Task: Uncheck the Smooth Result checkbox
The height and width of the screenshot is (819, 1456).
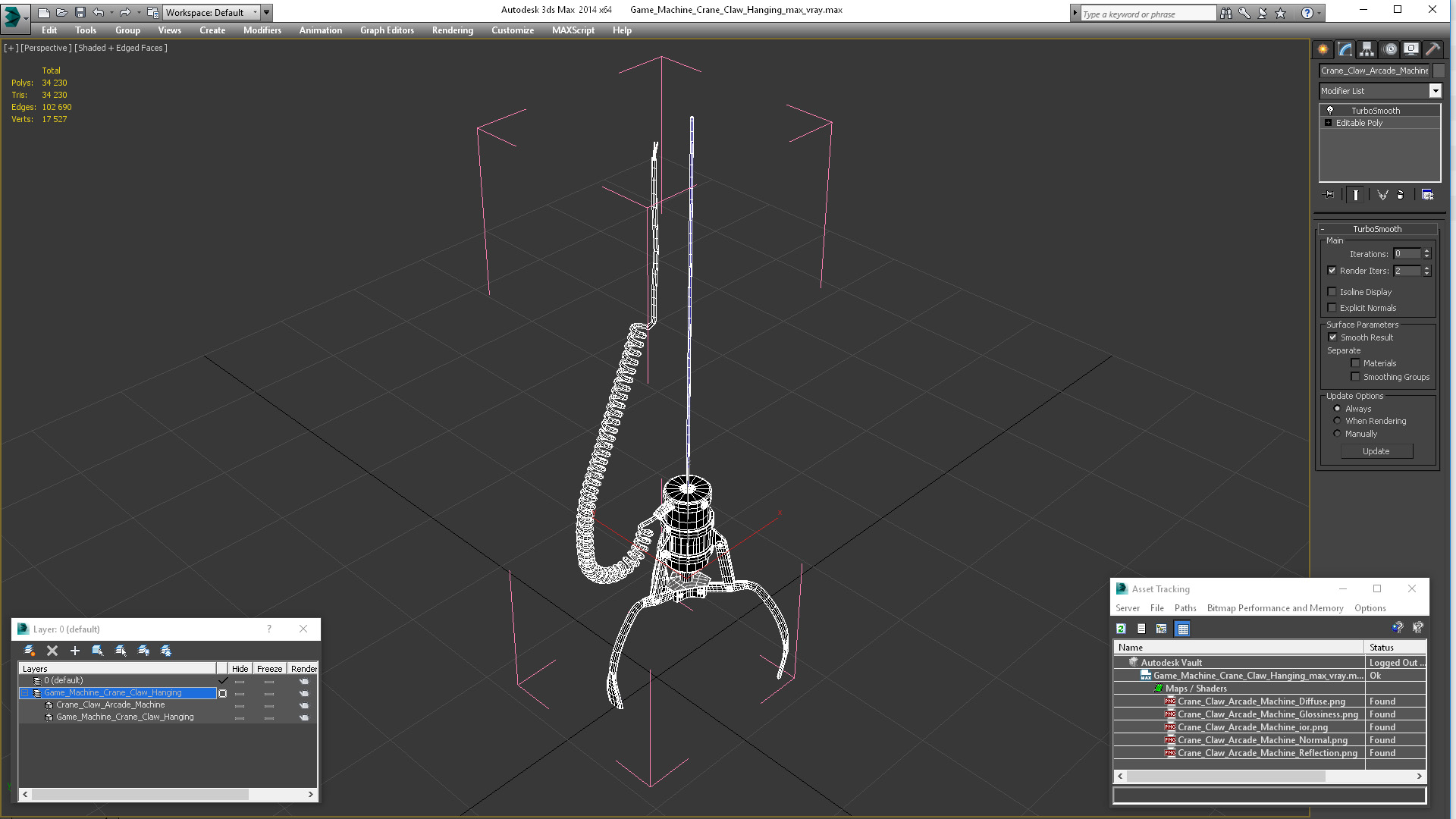Action: pyautogui.click(x=1332, y=337)
